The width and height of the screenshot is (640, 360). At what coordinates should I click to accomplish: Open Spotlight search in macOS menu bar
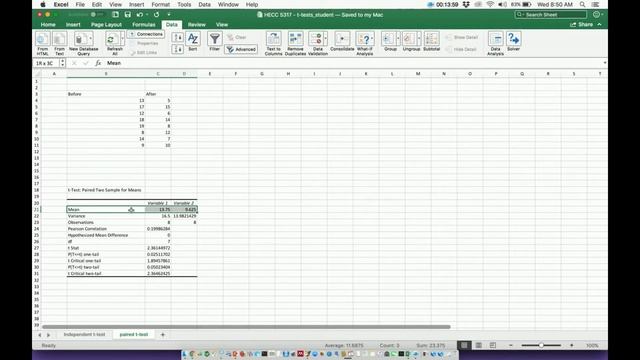[x=582, y=4]
